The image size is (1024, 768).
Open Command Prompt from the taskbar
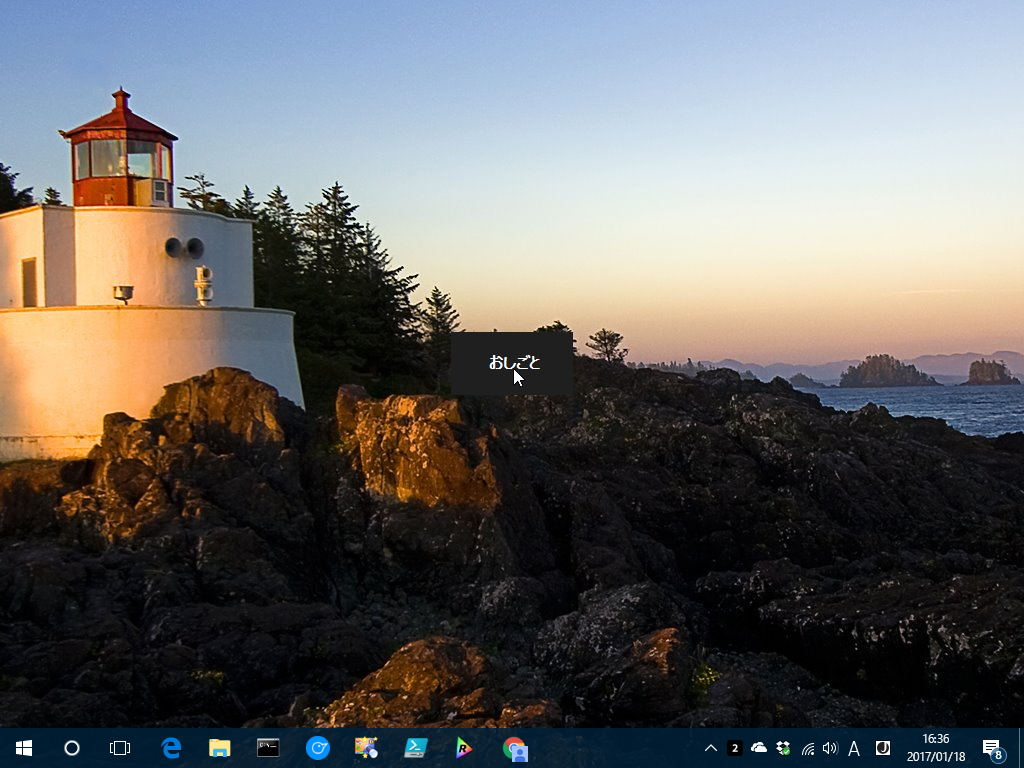click(268, 748)
